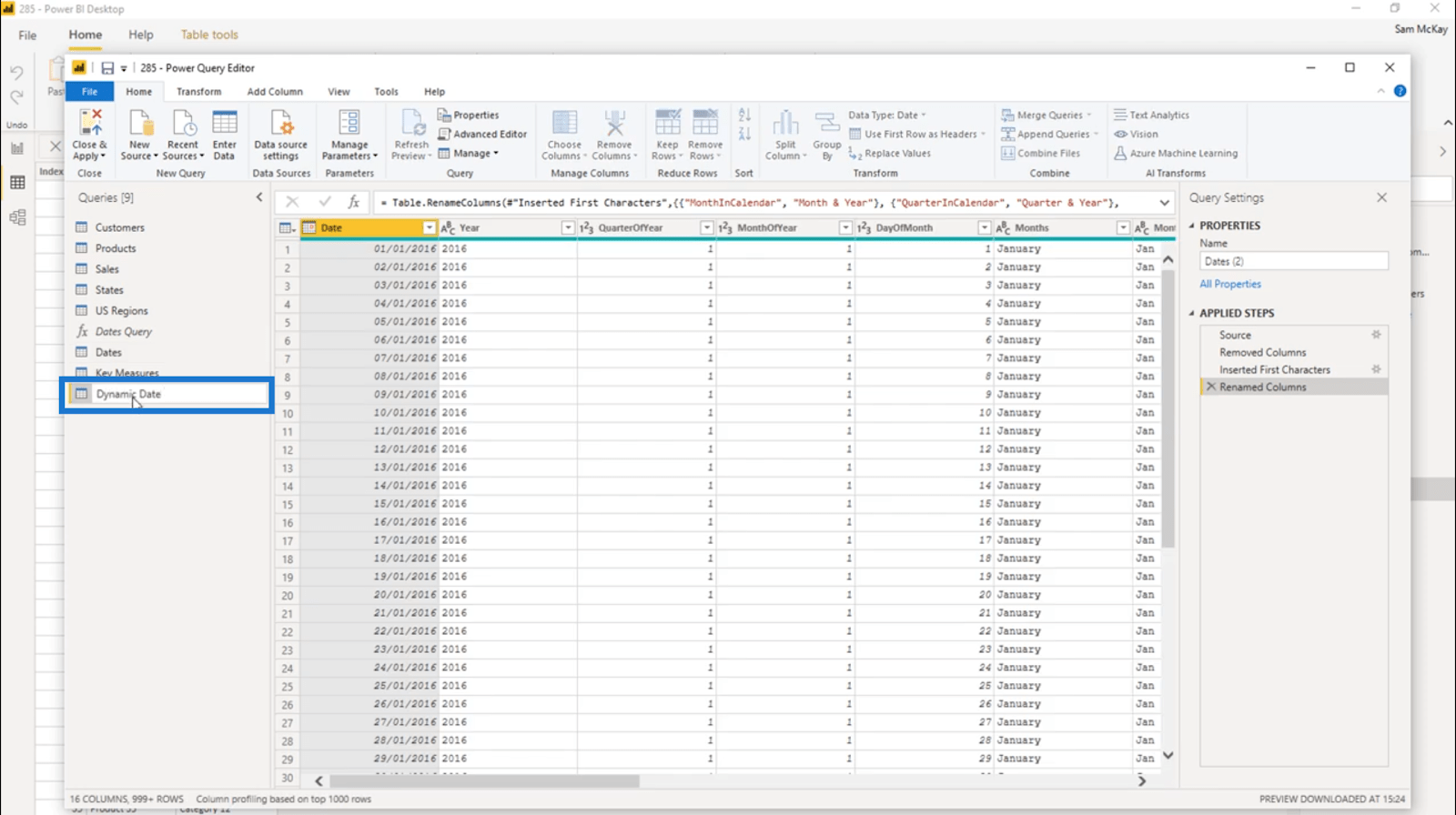Viewport: 1456px width, 815px height.
Task: Open the Advanced Editor
Action: (x=482, y=134)
